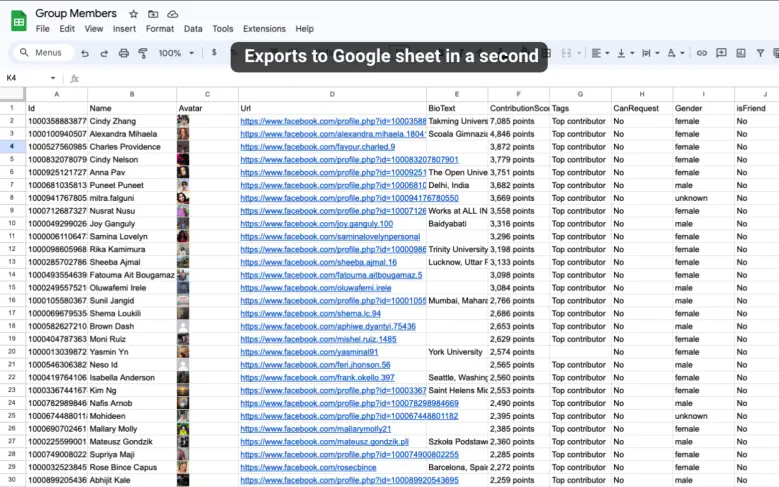Click the move to folder icon
This screenshot has height=487, width=779.
tap(152, 14)
